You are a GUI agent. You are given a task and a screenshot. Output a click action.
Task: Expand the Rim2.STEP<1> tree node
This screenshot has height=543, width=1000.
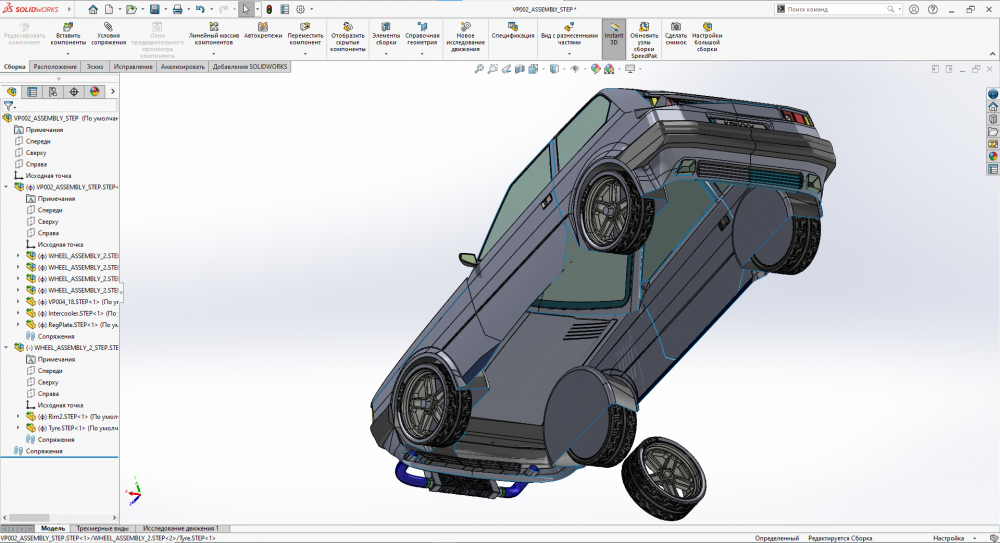click(x=18, y=417)
